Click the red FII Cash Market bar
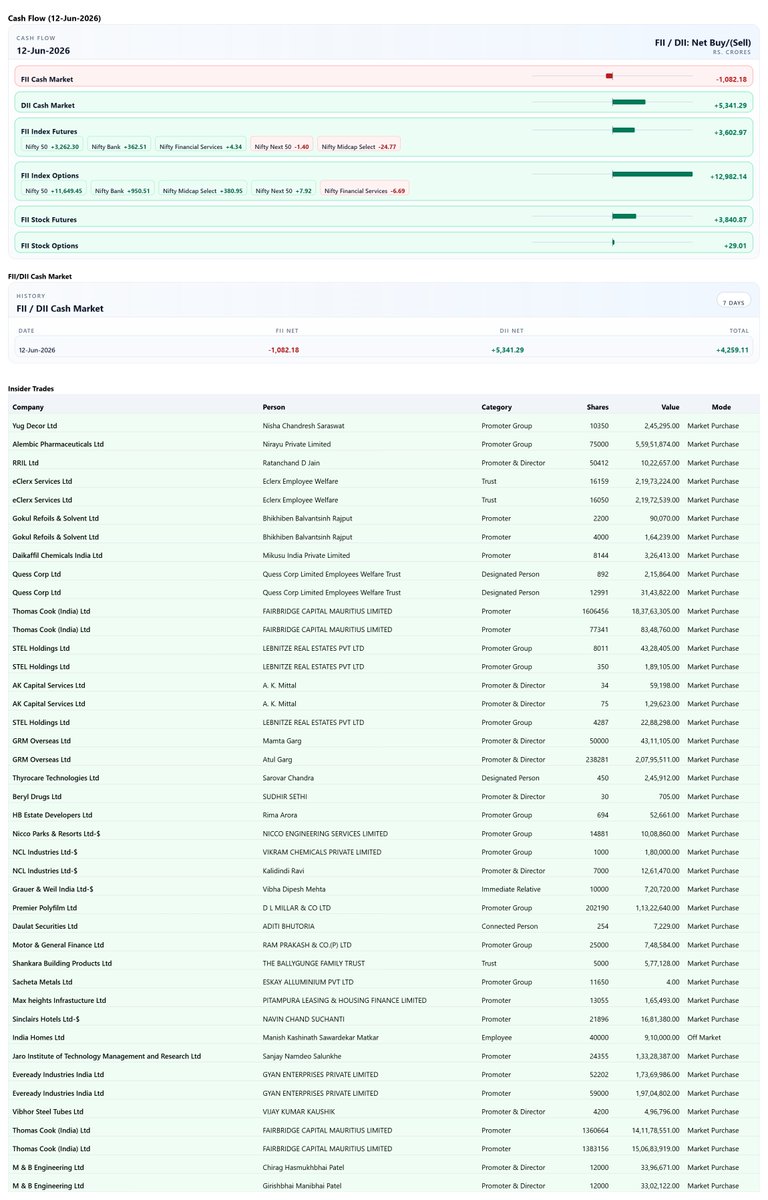768x1200 pixels. click(x=609, y=76)
